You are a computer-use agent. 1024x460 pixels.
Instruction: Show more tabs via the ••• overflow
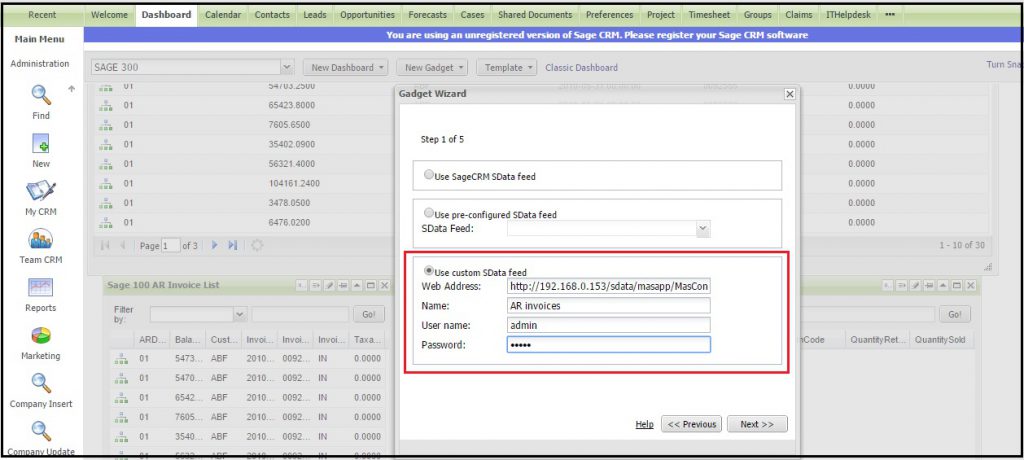890,14
